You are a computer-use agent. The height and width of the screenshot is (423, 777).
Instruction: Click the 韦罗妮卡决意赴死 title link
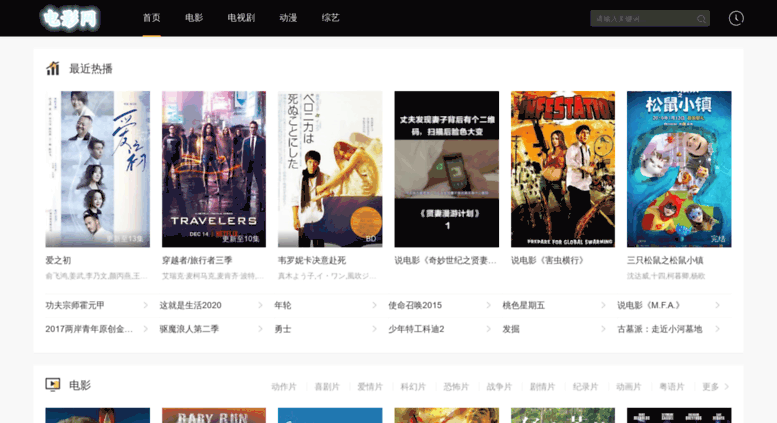pyautogui.click(x=312, y=261)
